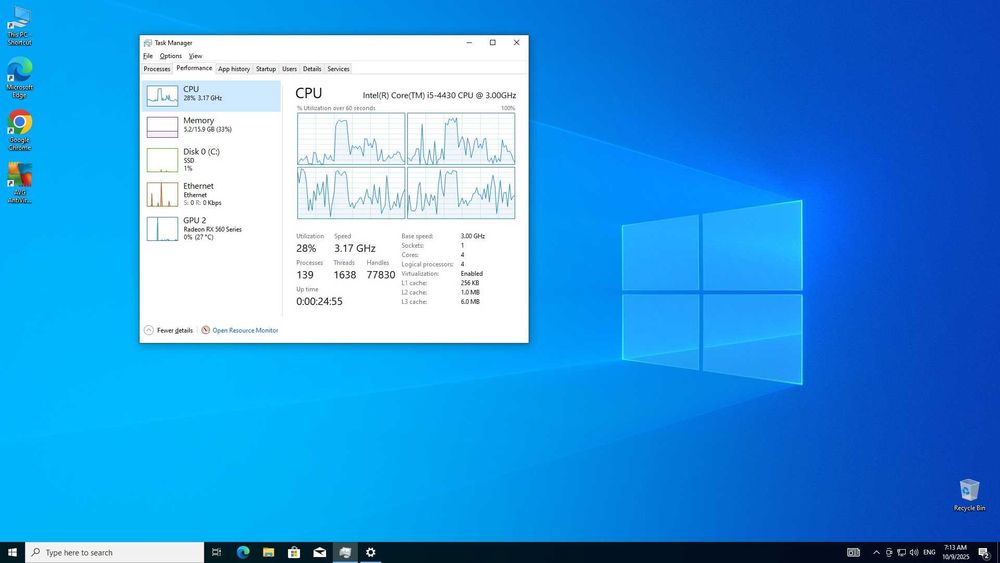
Task: Click the Meet Now tray icon
Action: pos(888,552)
